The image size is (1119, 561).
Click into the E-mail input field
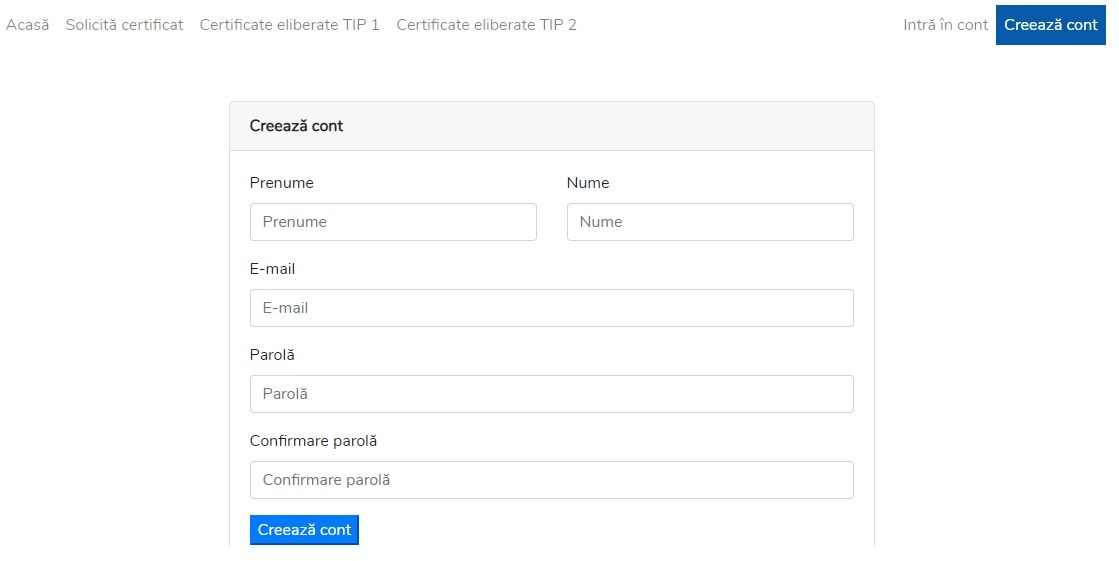pos(552,308)
